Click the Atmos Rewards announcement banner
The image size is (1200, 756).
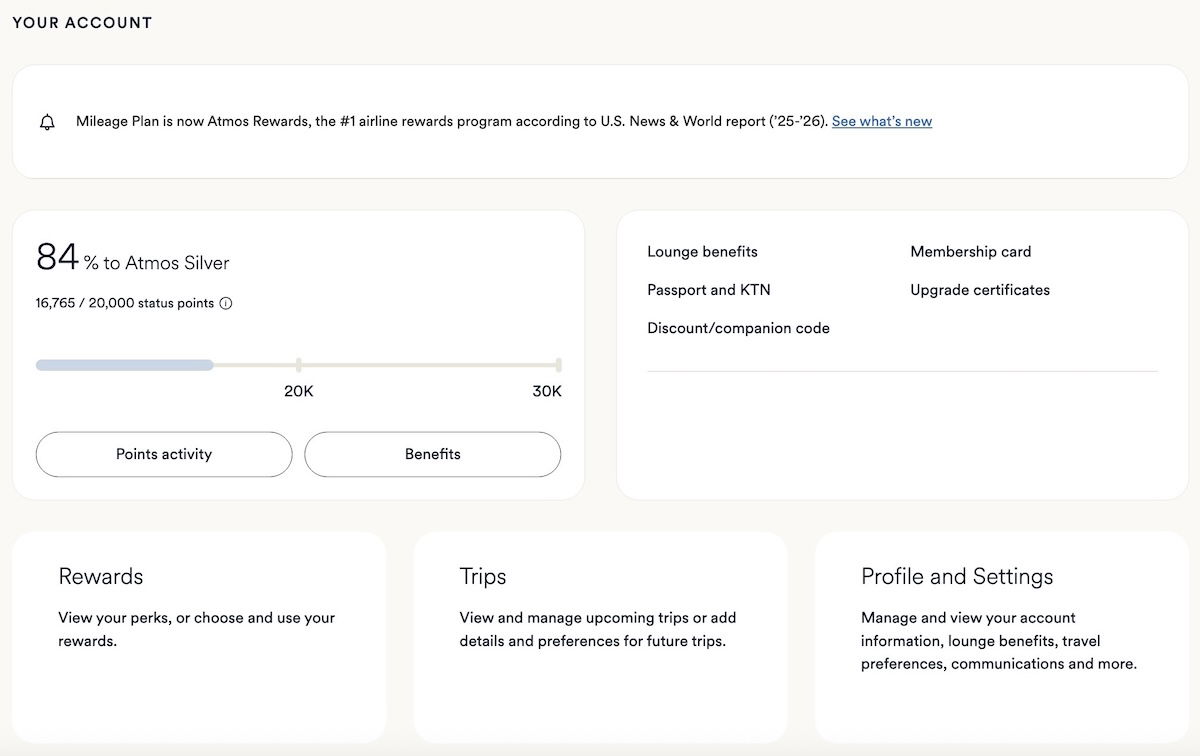click(x=450, y=122)
